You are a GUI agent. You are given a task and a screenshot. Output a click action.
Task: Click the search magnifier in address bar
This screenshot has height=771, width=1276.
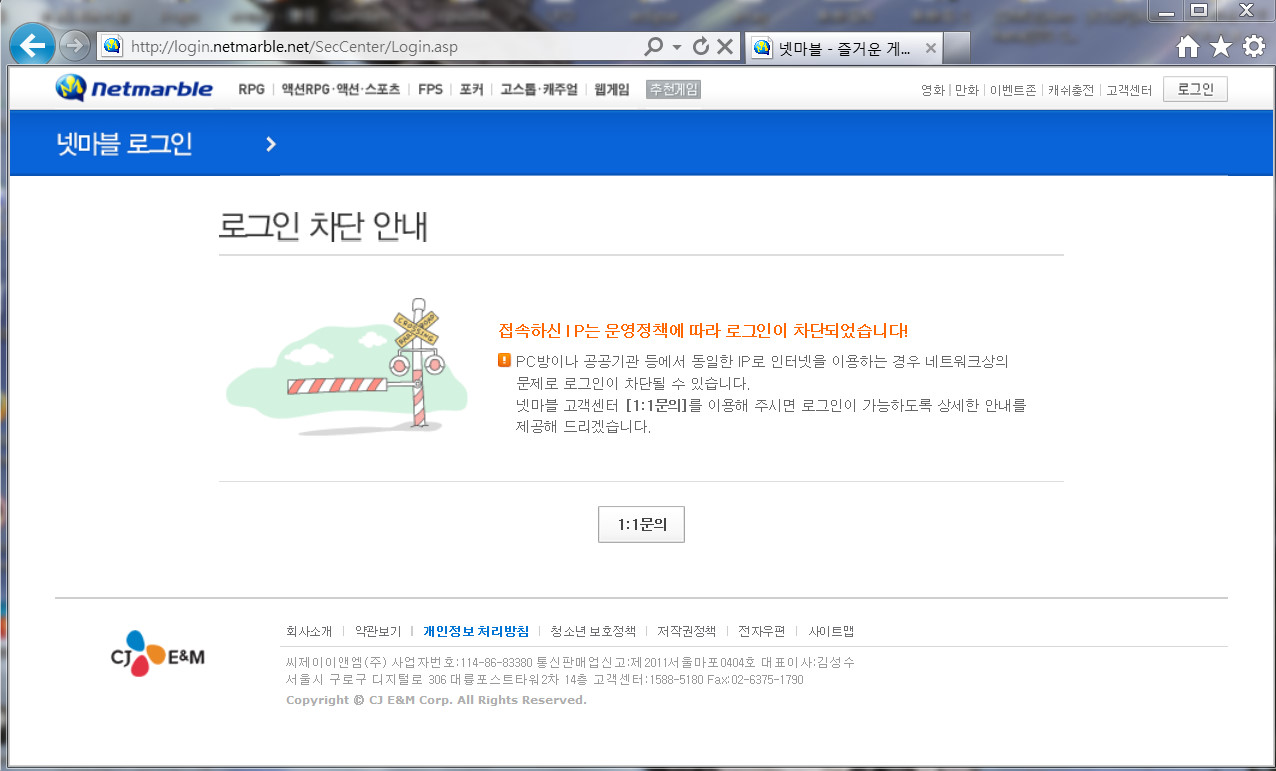pos(653,46)
